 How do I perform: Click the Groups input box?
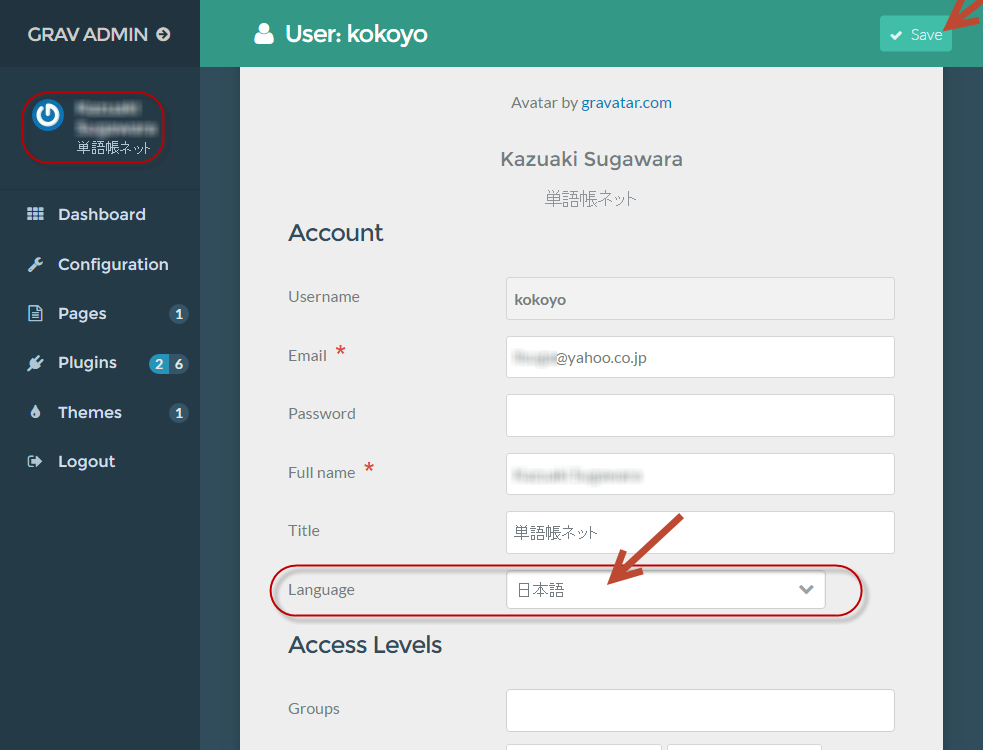click(x=700, y=710)
